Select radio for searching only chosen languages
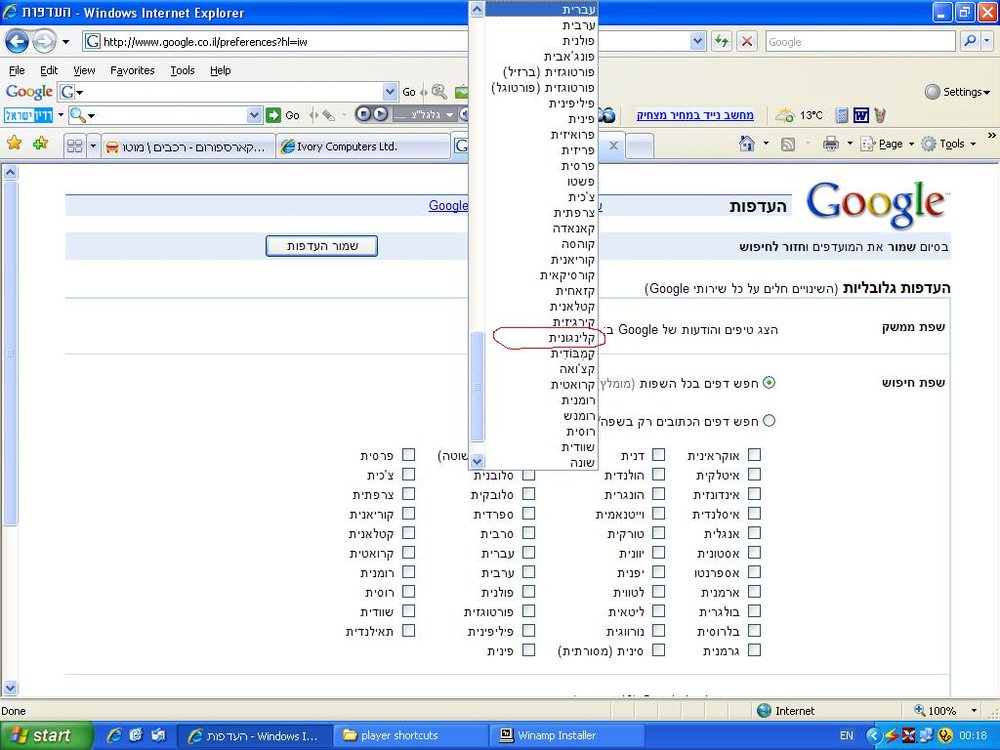Image resolution: width=1000 pixels, height=750 pixels. point(769,421)
